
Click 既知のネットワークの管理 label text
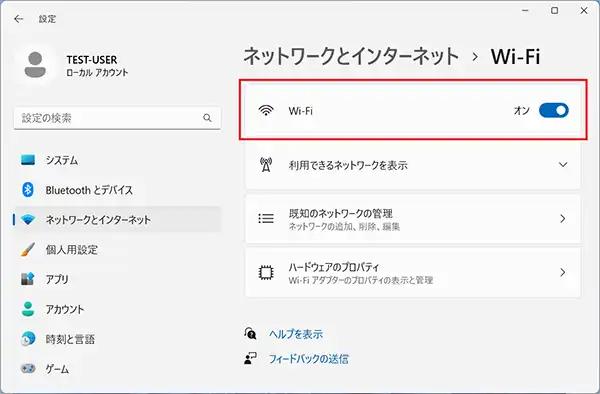[x=341, y=213]
